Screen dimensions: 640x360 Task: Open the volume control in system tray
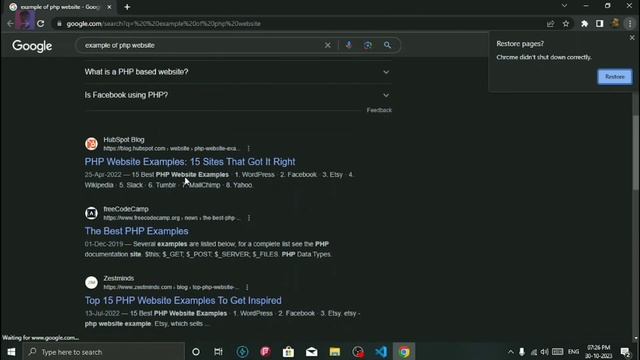click(x=544, y=352)
